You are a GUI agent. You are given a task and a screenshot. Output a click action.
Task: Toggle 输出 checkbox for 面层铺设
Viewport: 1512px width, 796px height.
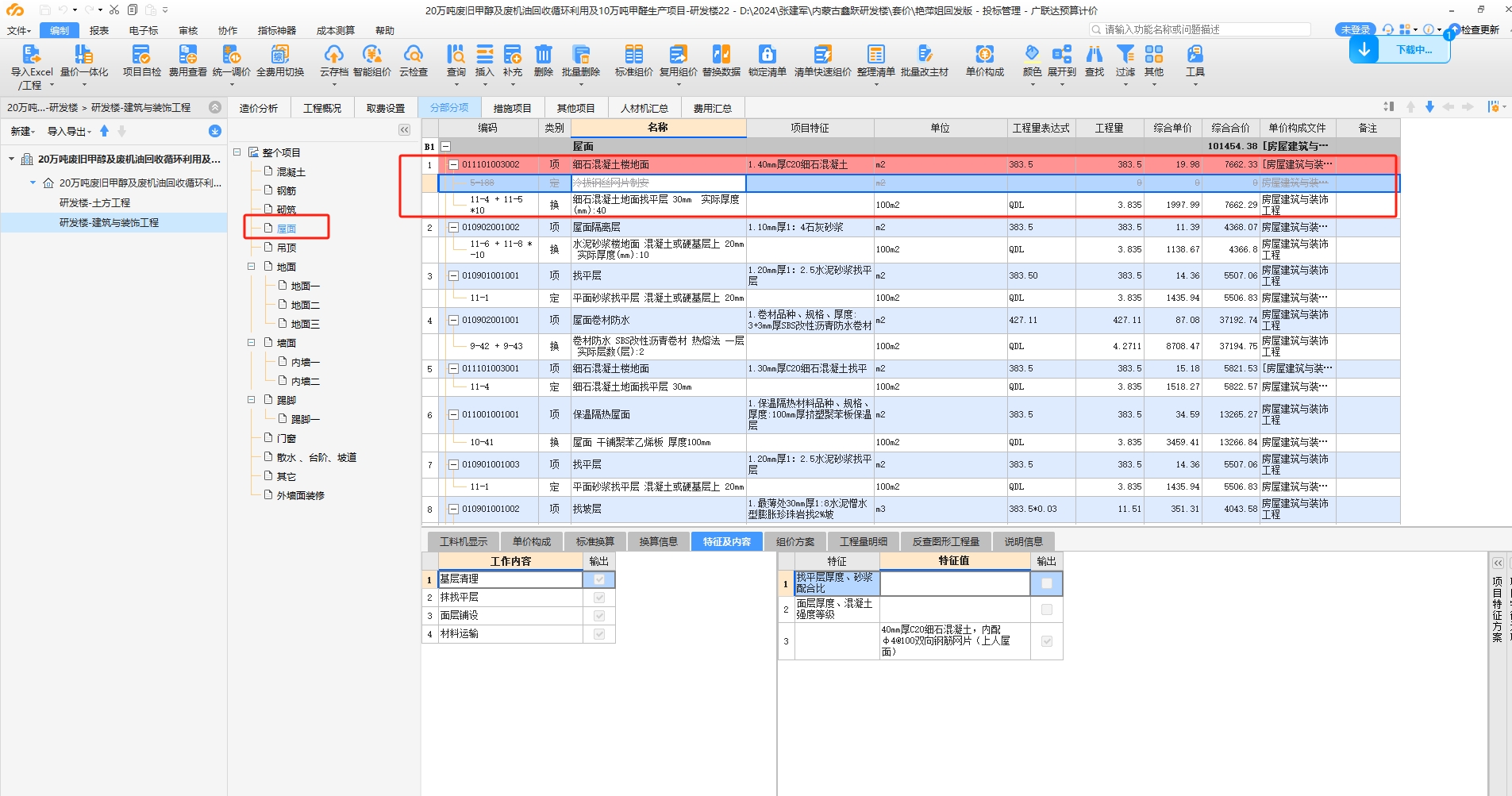599,616
